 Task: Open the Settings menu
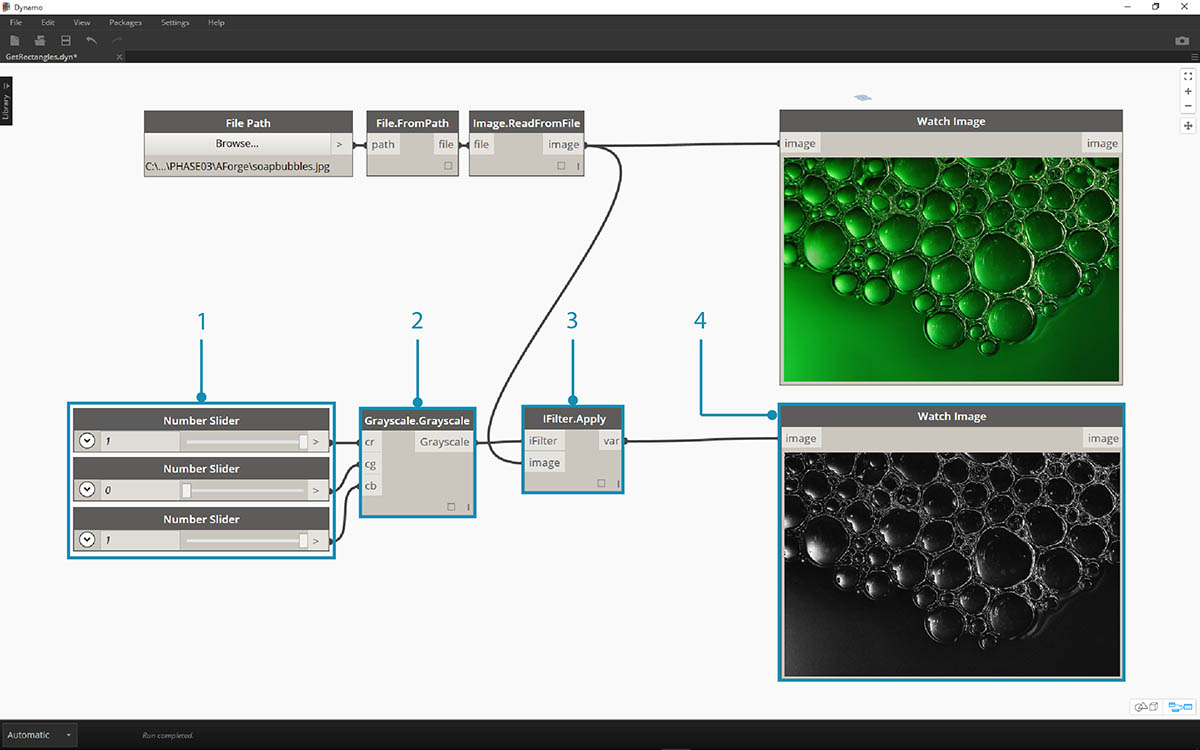175,22
